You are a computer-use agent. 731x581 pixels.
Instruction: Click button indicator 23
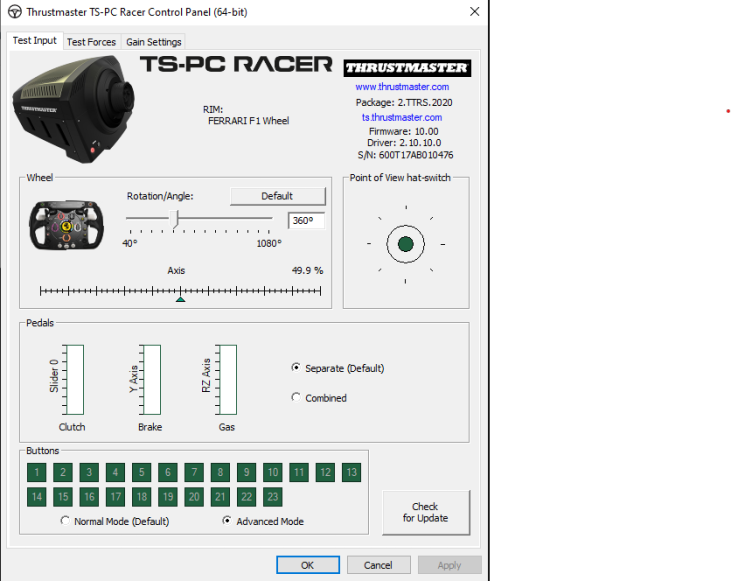pos(273,497)
